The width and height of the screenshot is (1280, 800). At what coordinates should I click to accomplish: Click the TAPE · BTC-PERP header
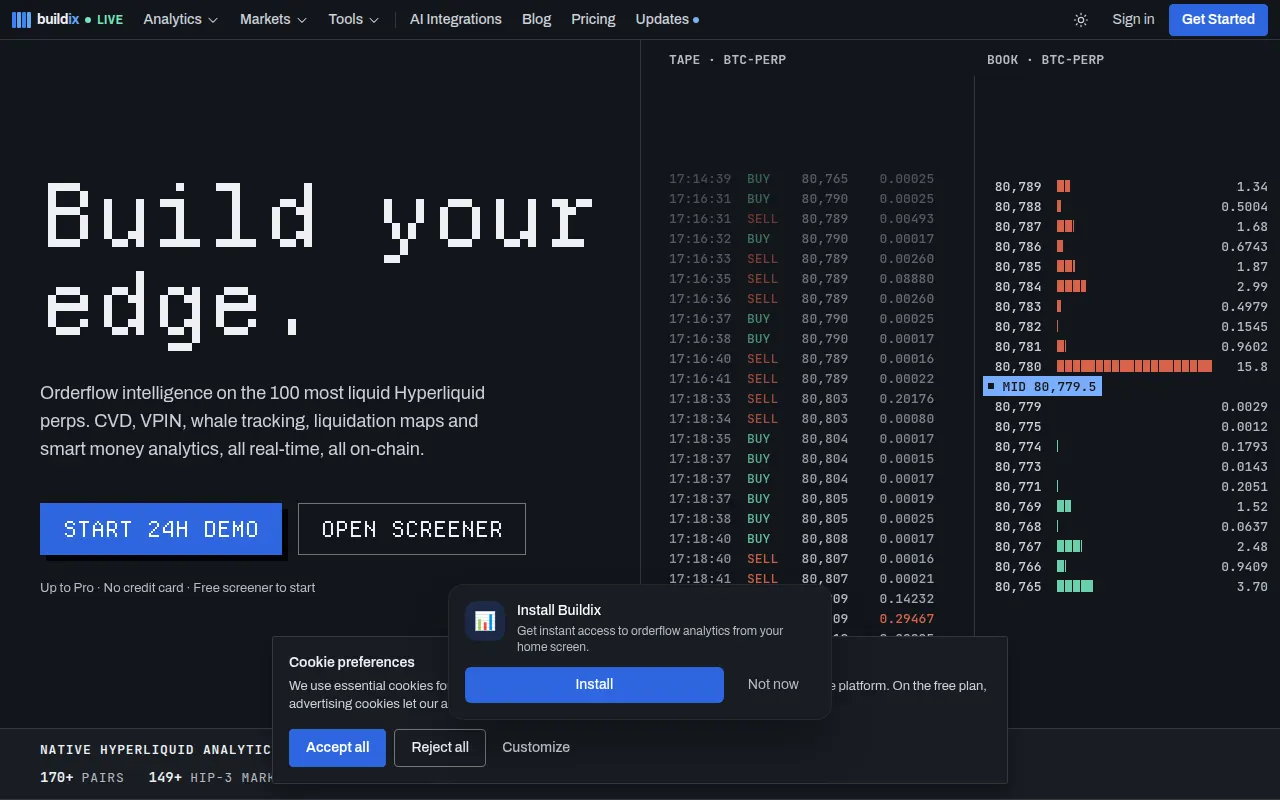(727, 60)
